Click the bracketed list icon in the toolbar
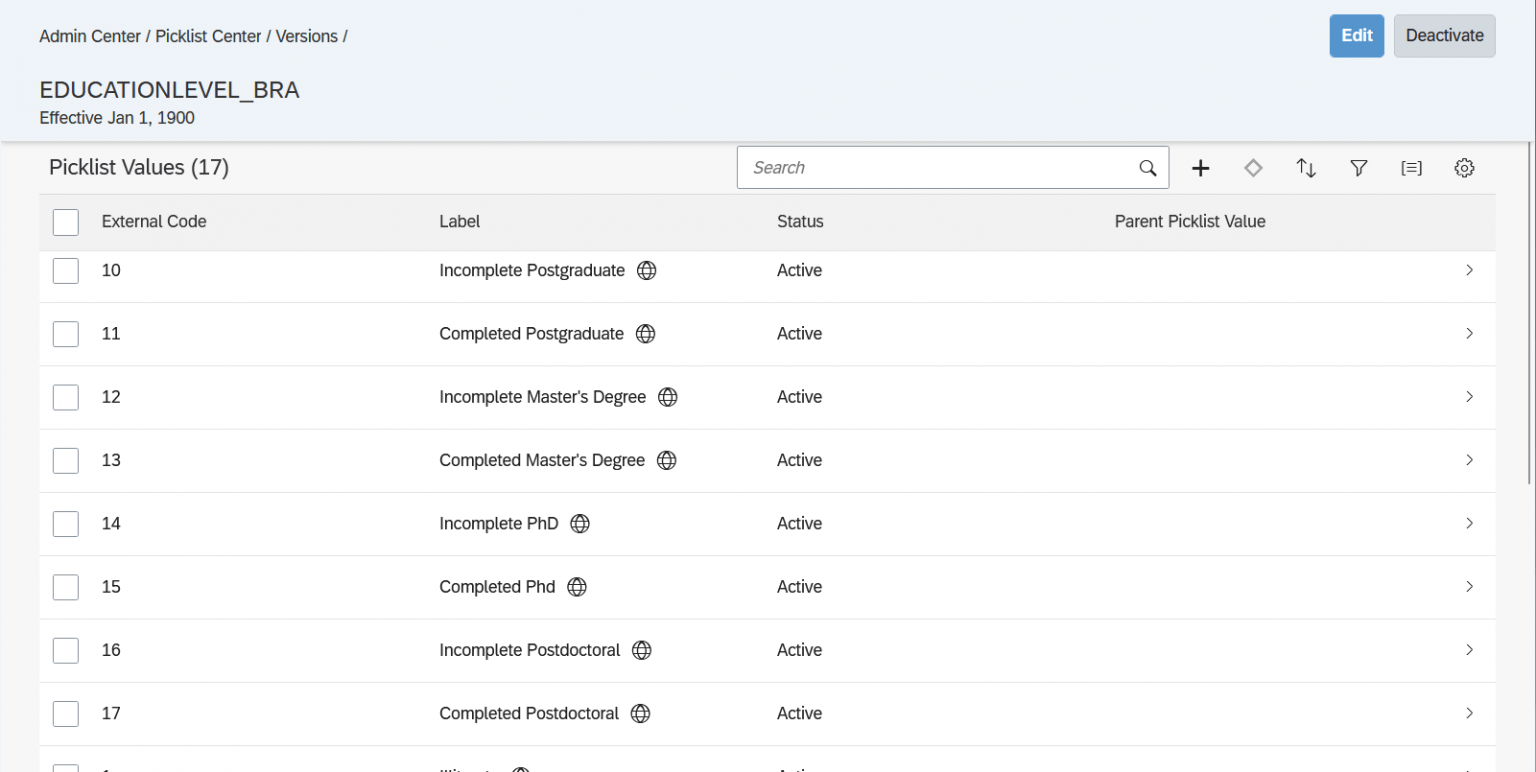The height and width of the screenshot is (772, 1536). 1411,168
